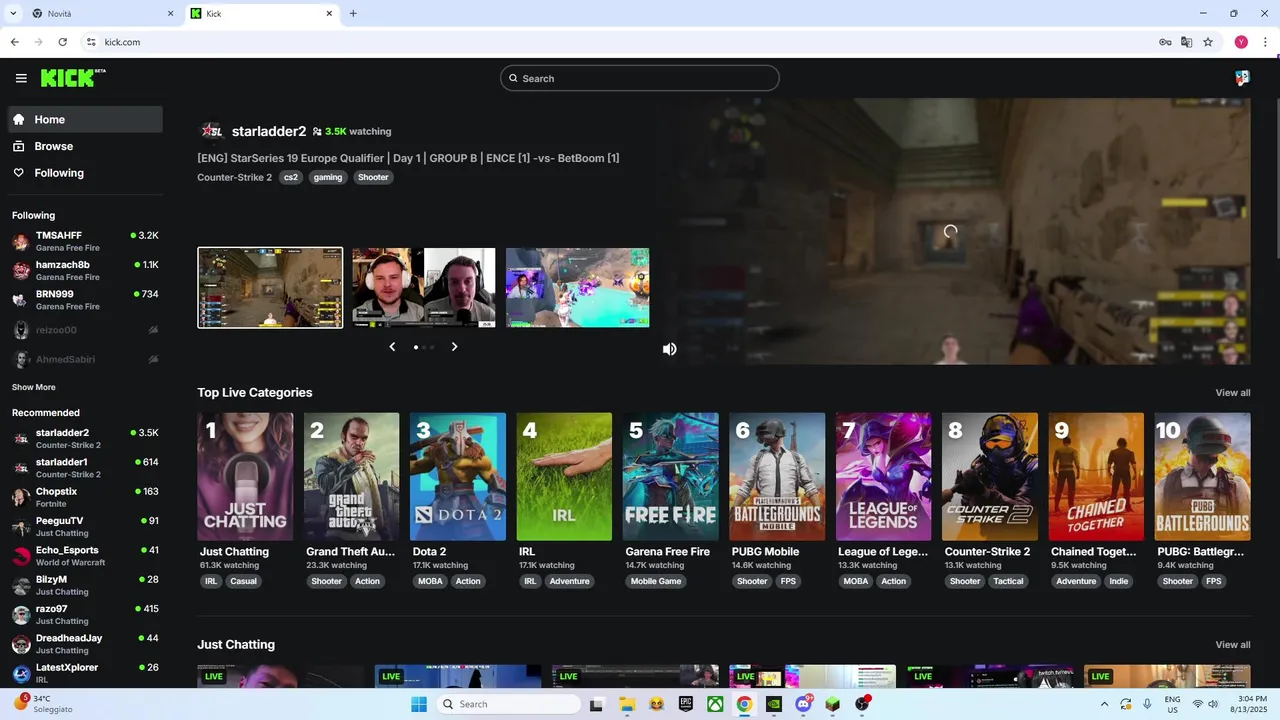Focus the Kick search box
Viewport: 1280px width, 720px height.
640,78
